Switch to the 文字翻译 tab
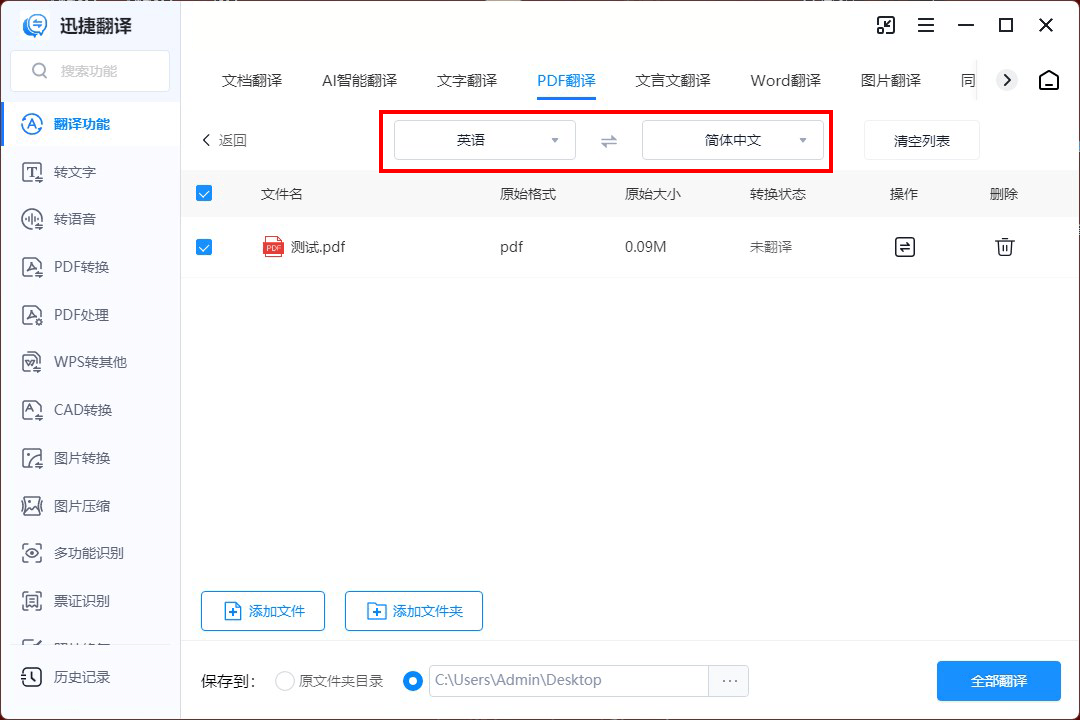This screenshot has height=720, width=1080. (467, 81)
